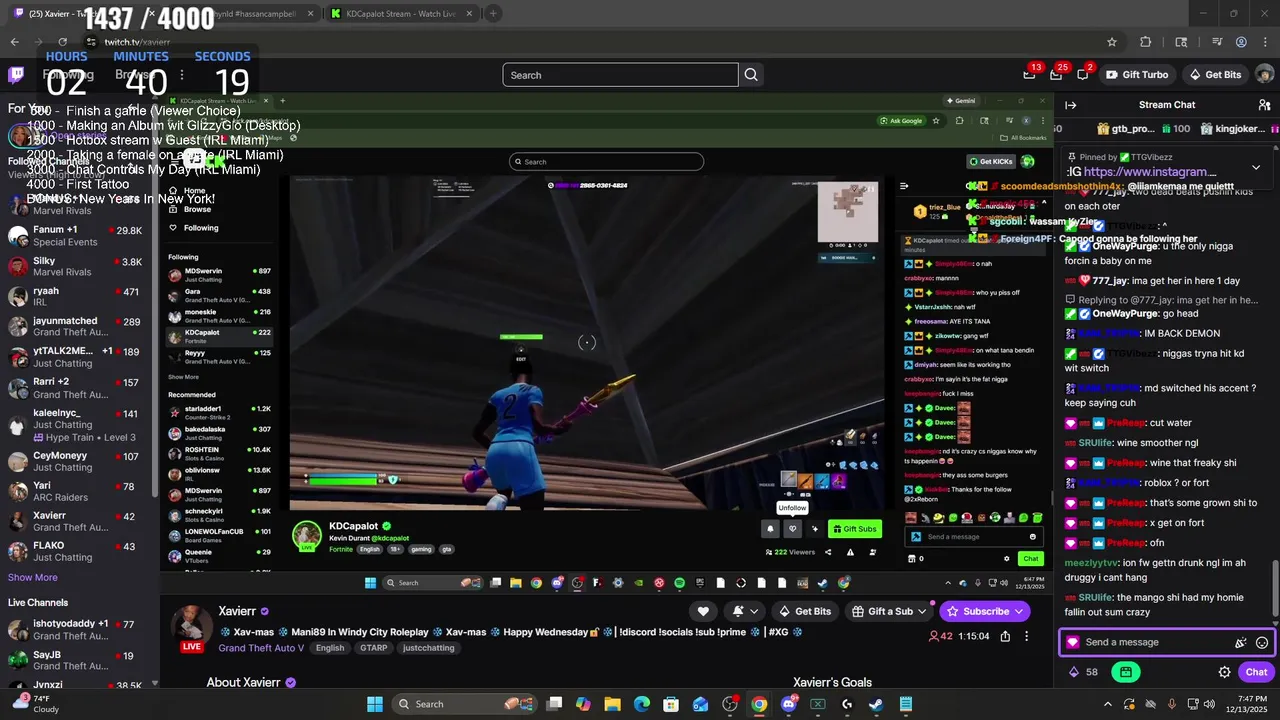Open Prime loot with 13 badge
Image resolution: width=1280 pixels, height=720 pixels.
(x=1030, y=75)
